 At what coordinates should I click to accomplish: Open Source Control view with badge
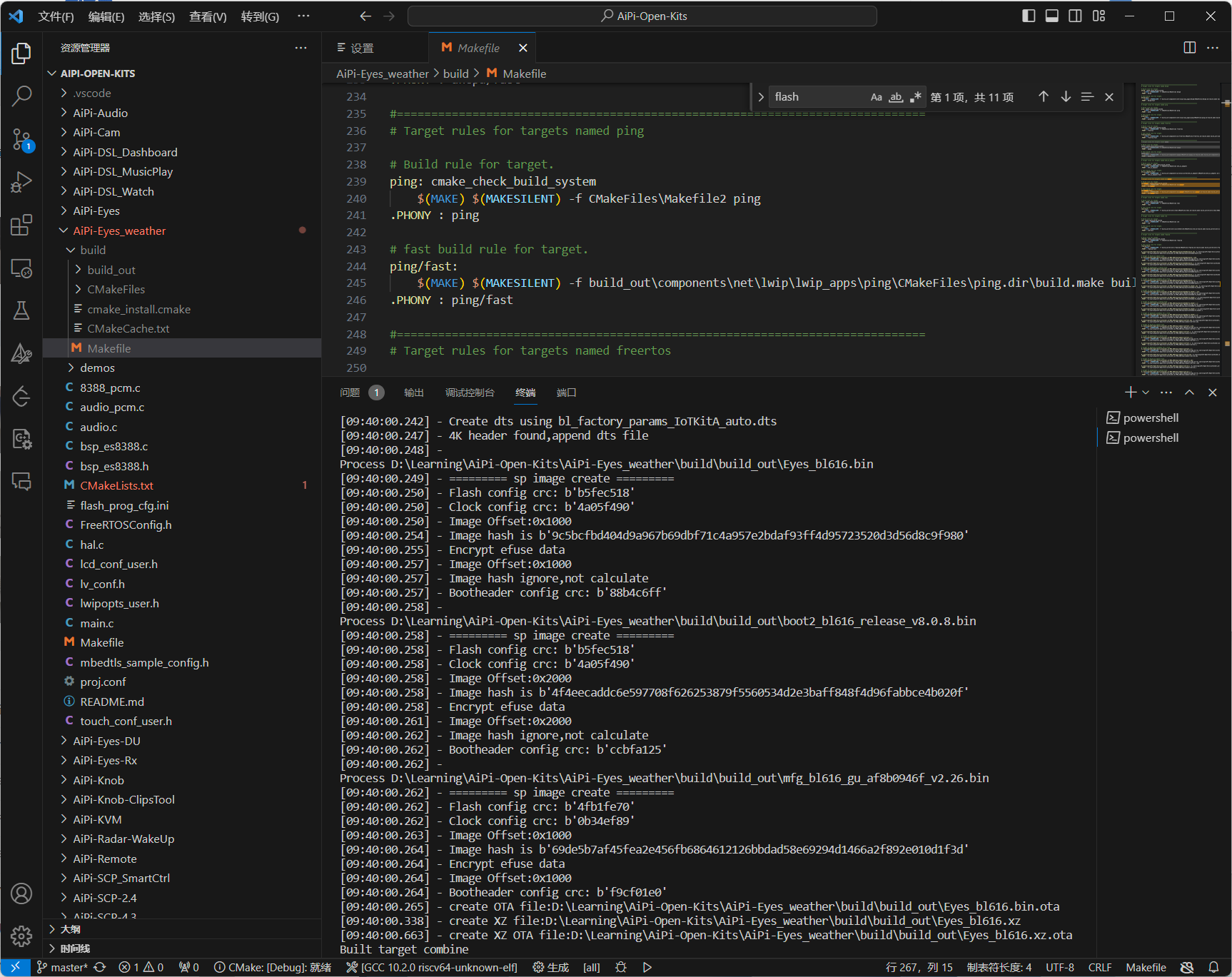[x=21, y=139]
